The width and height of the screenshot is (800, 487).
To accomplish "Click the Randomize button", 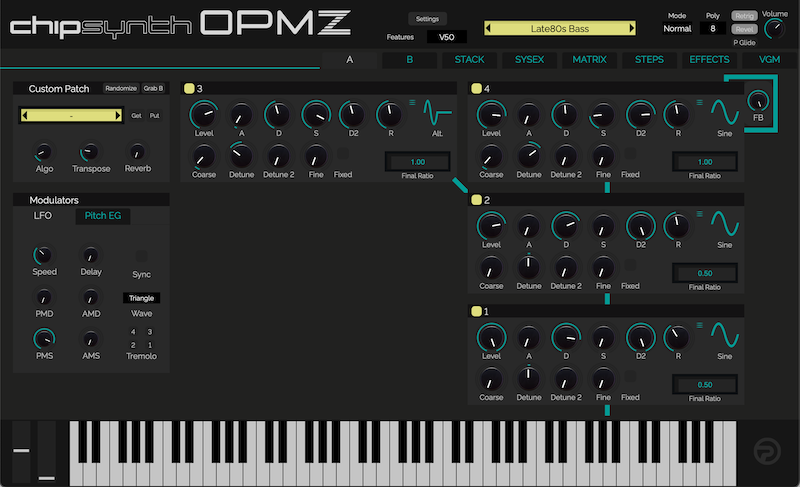I will point(121,88).
